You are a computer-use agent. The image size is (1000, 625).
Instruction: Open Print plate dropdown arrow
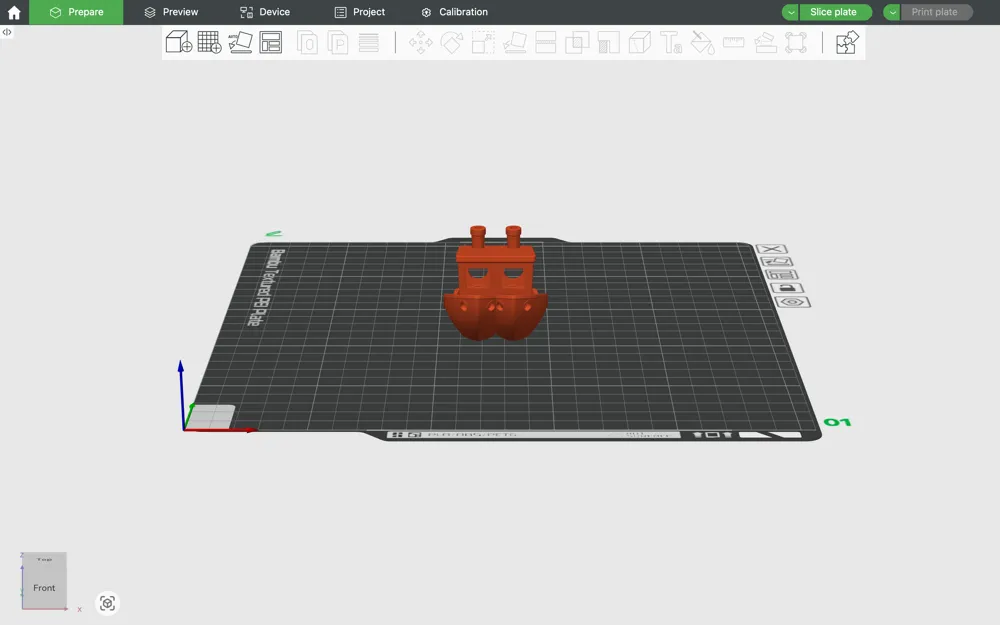[x=892, y=12]
